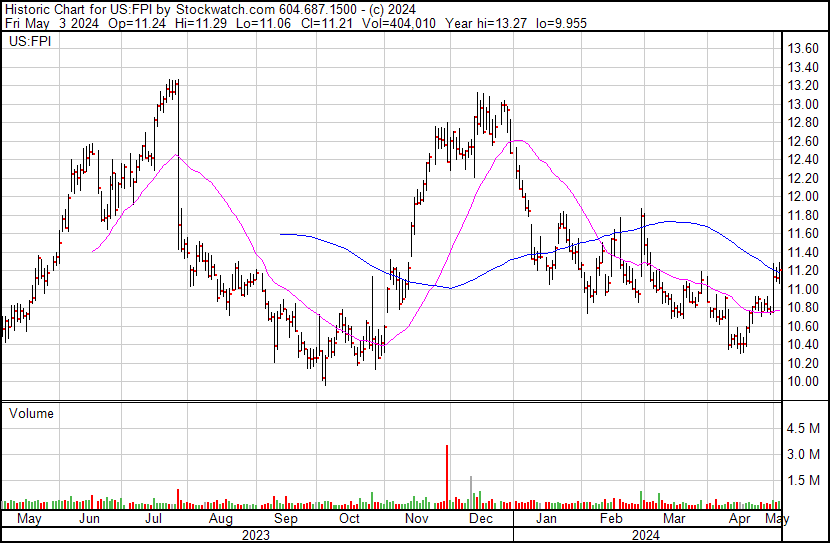Click the Stockwatch.com text in the header
830x543 pixels.
point(225,10)
